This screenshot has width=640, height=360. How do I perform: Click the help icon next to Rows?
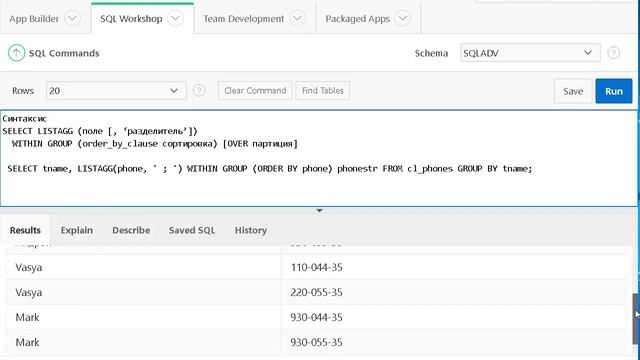click(x=199, y=90)
